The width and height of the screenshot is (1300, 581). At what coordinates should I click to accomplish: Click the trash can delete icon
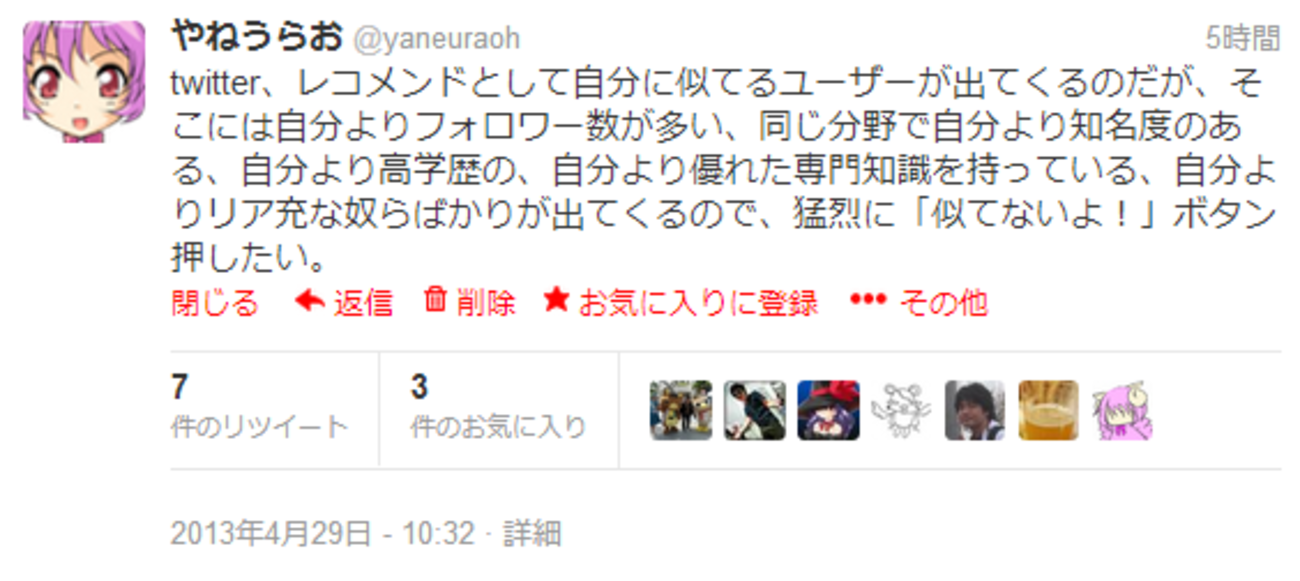click(435, 299)
